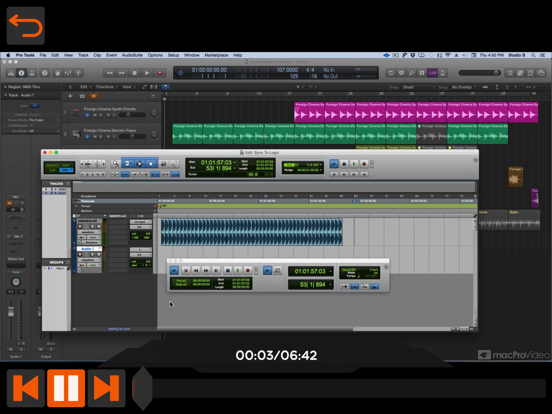Skip to the previous video chapter
Screen dimensions: 552x414
coord(26,388)
